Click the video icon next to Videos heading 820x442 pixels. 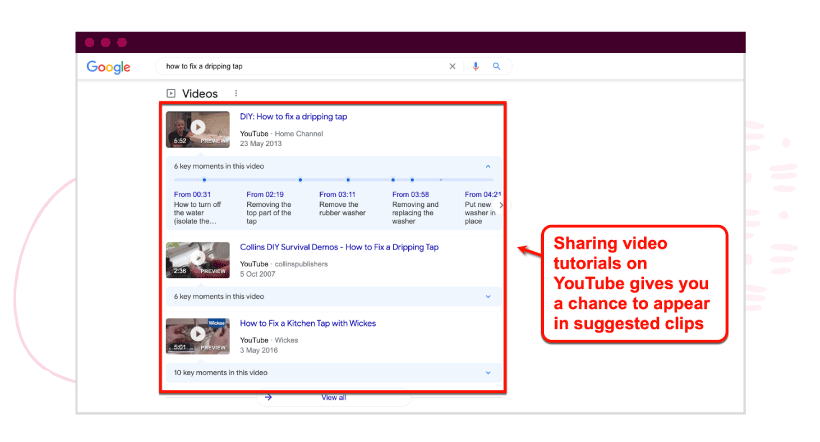coord(171,94)
